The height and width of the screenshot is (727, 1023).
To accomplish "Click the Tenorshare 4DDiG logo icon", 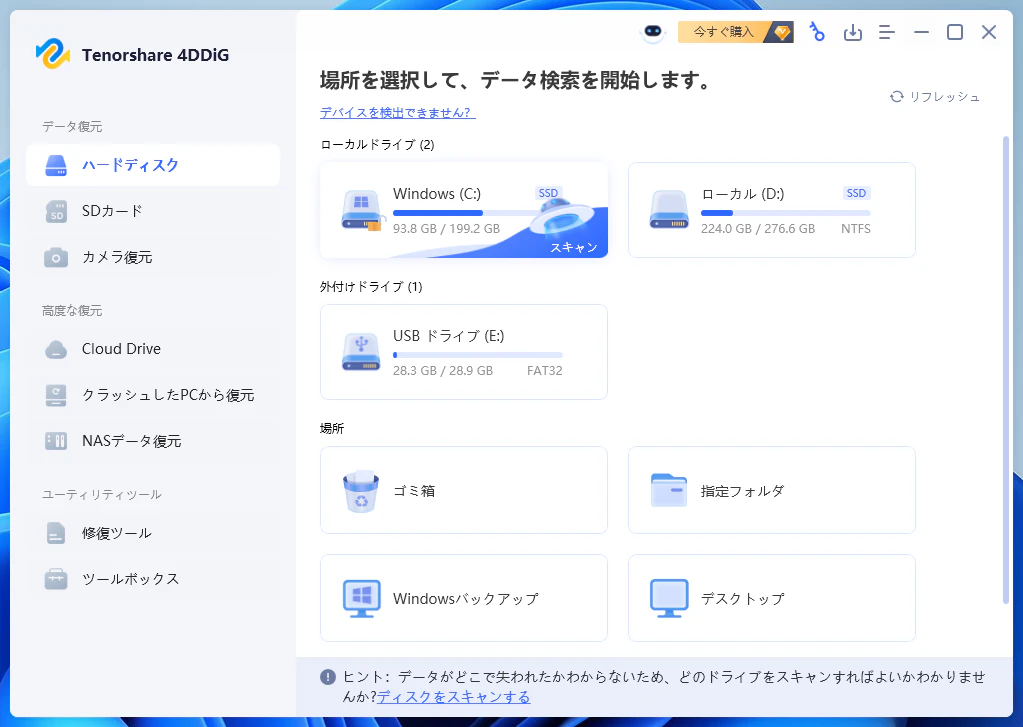I will (x=53, y=54).
